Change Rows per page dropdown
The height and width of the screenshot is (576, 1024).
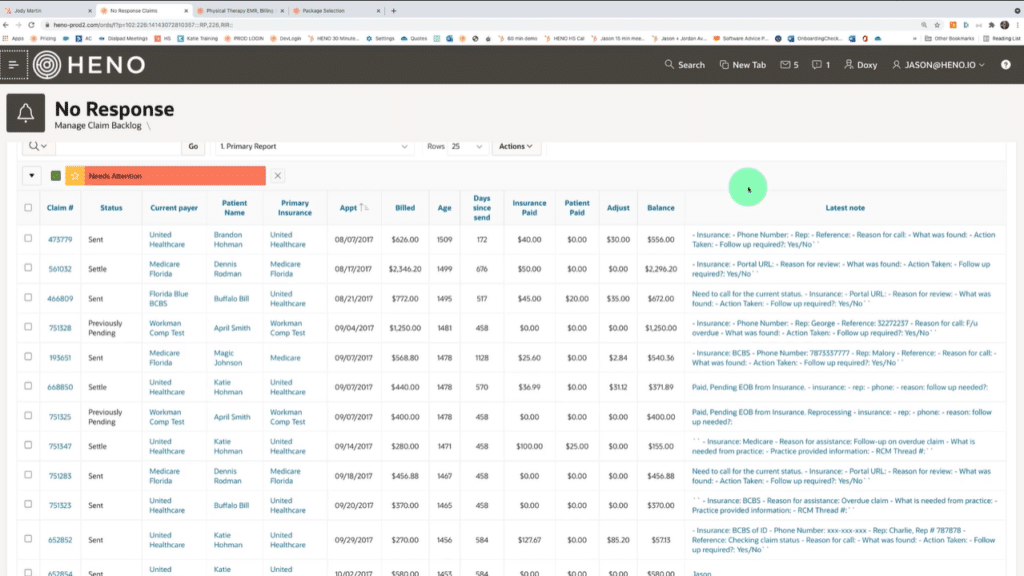tap(466, 146)
